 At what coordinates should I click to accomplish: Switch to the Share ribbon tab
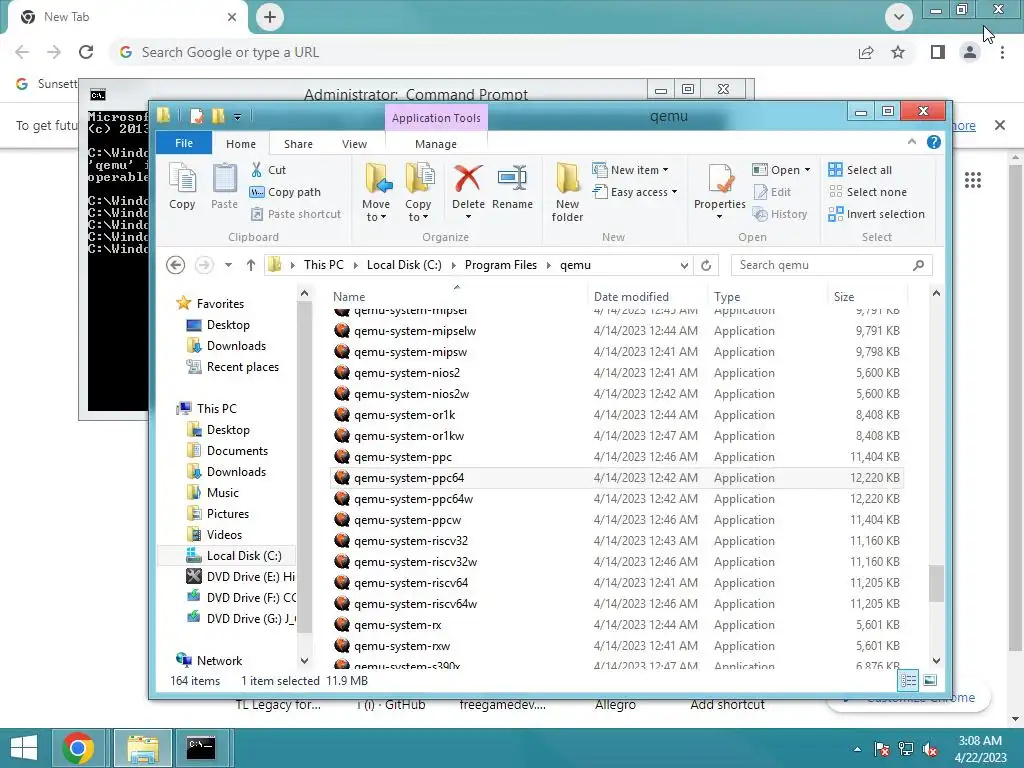[x=298, y=144]
